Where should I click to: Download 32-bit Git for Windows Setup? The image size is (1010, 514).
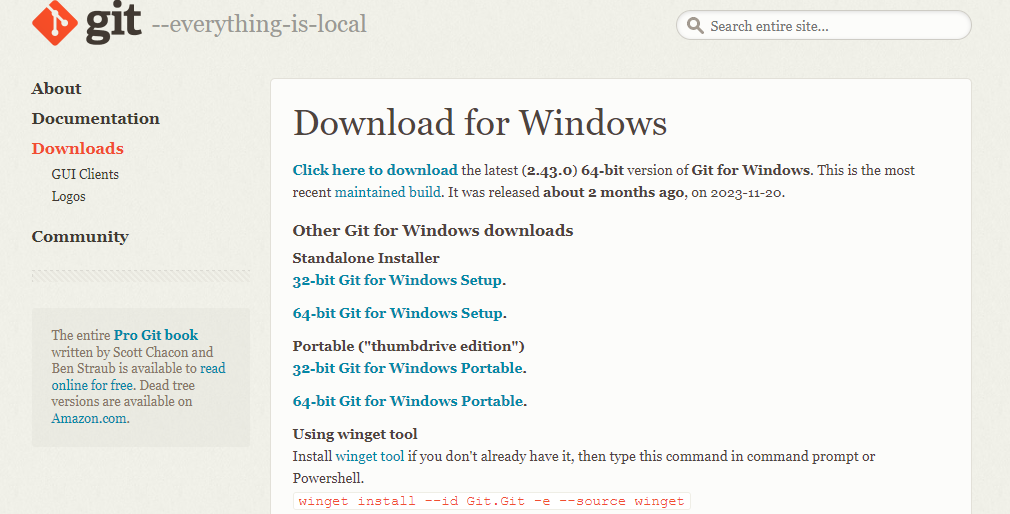[397, 280]
